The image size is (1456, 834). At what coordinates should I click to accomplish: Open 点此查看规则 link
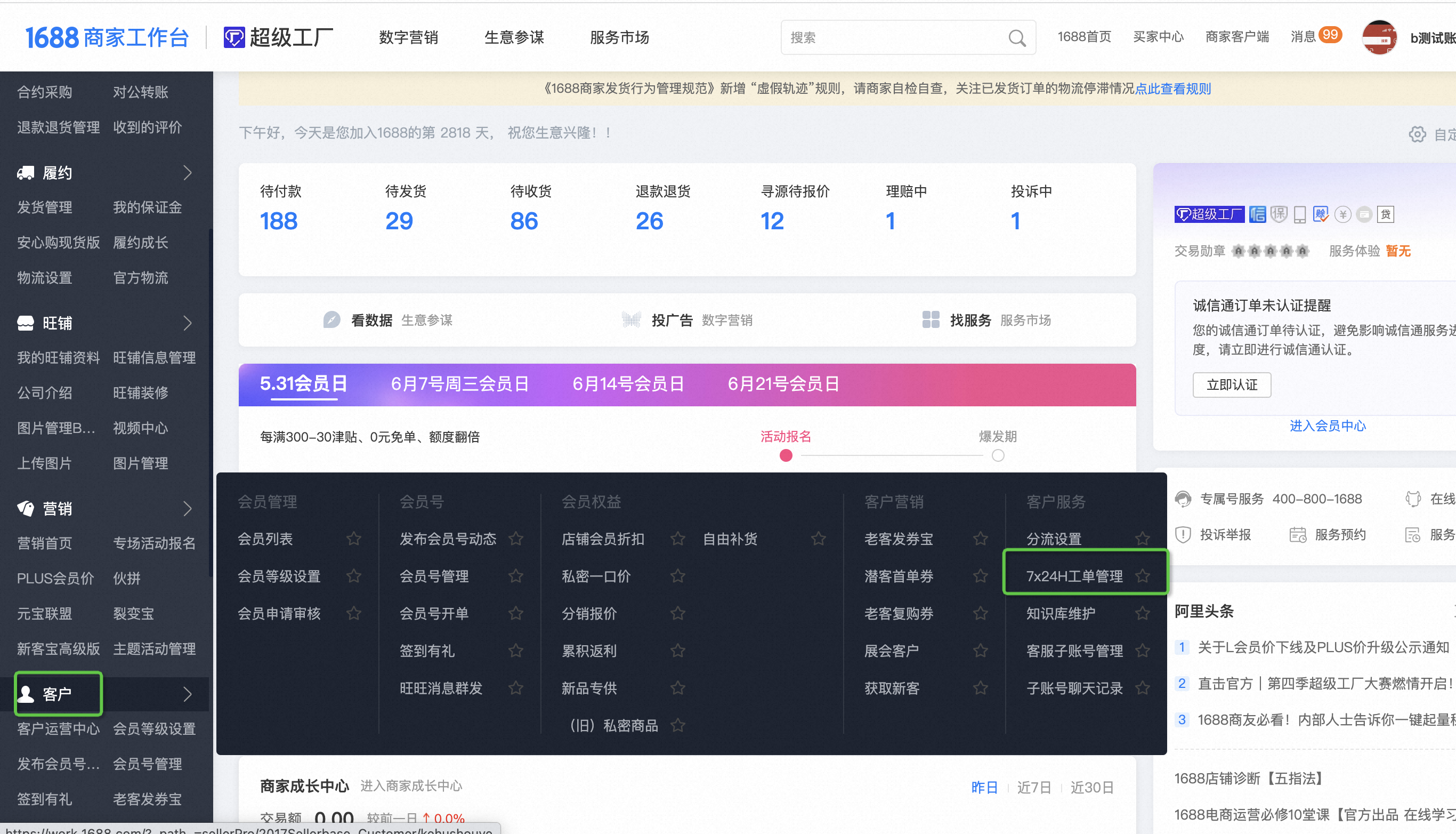(1172, 89)
